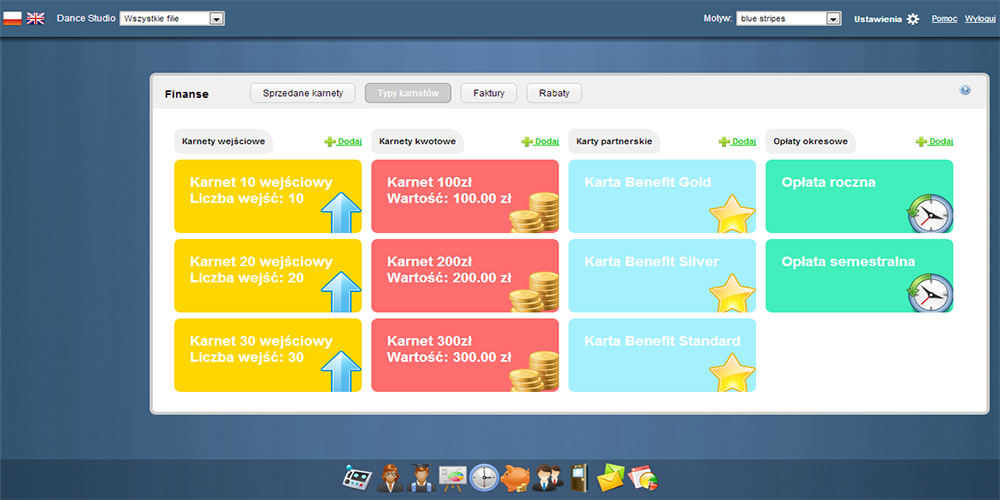Click 'Wartość: 300.00 zł' text
Viewport: 1000px width, 500px height.
tap(449, 357)
